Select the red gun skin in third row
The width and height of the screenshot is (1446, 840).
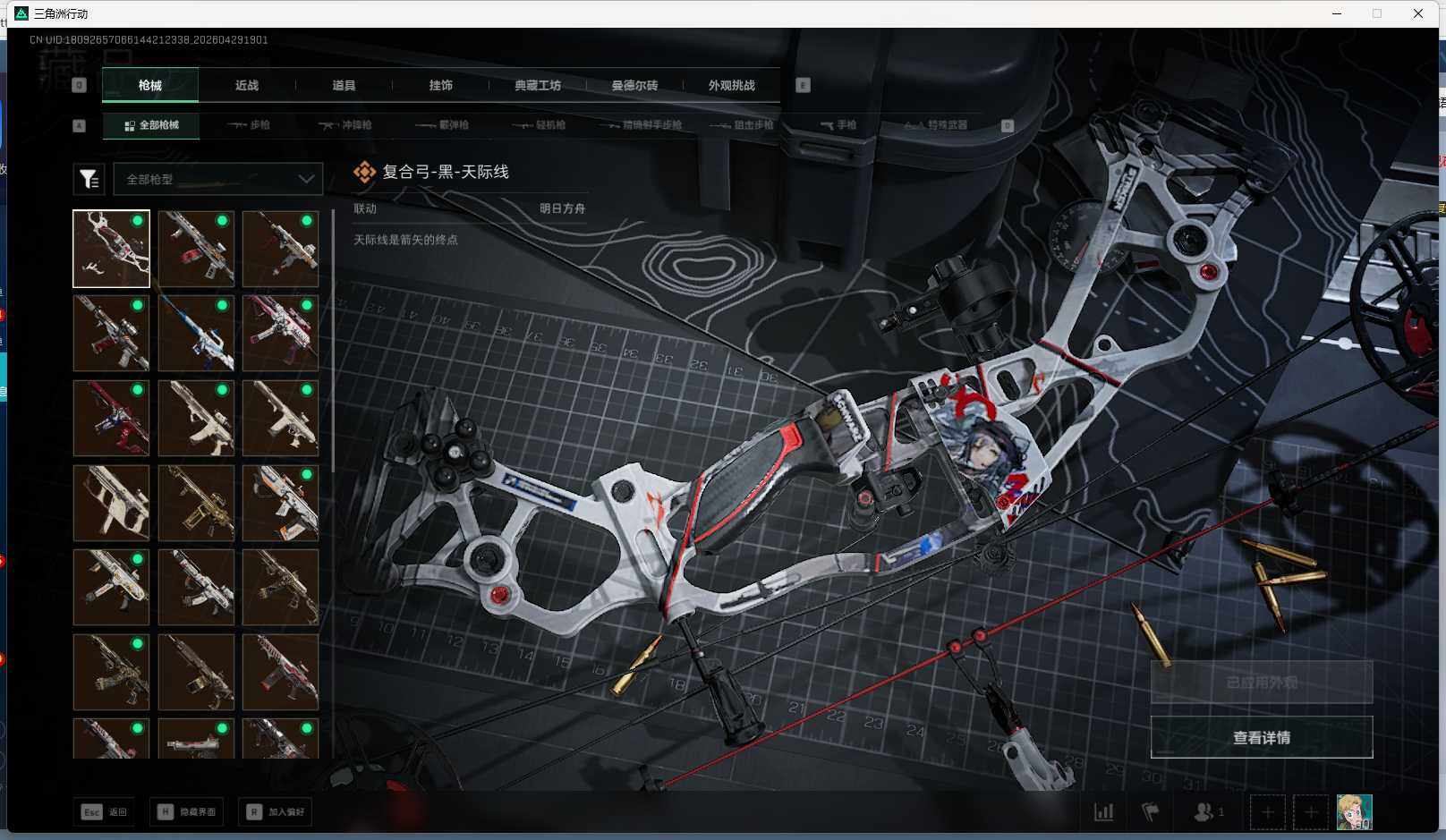111,418
